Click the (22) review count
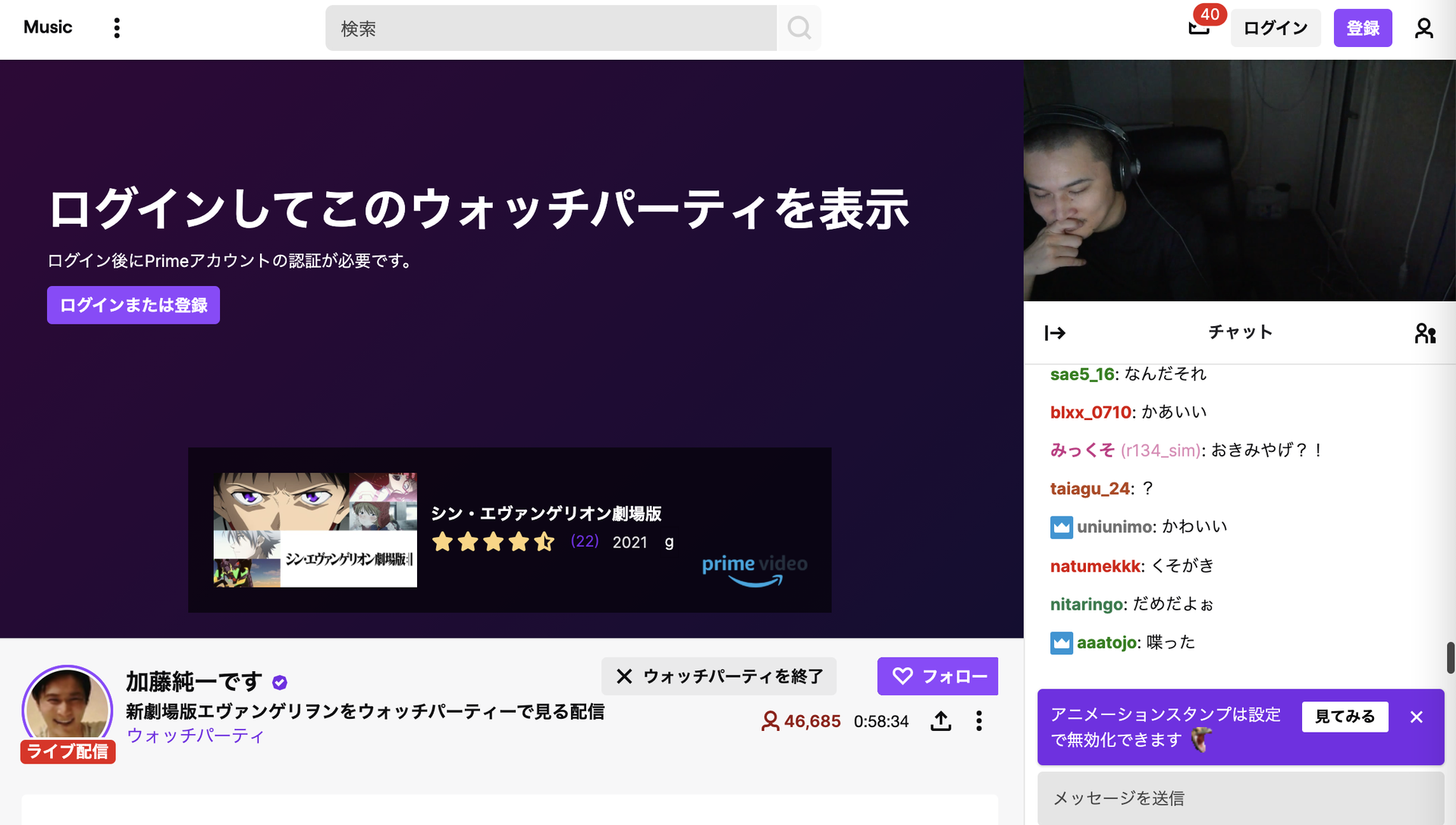Screen dimensions: 1456x825 point(585,541)
